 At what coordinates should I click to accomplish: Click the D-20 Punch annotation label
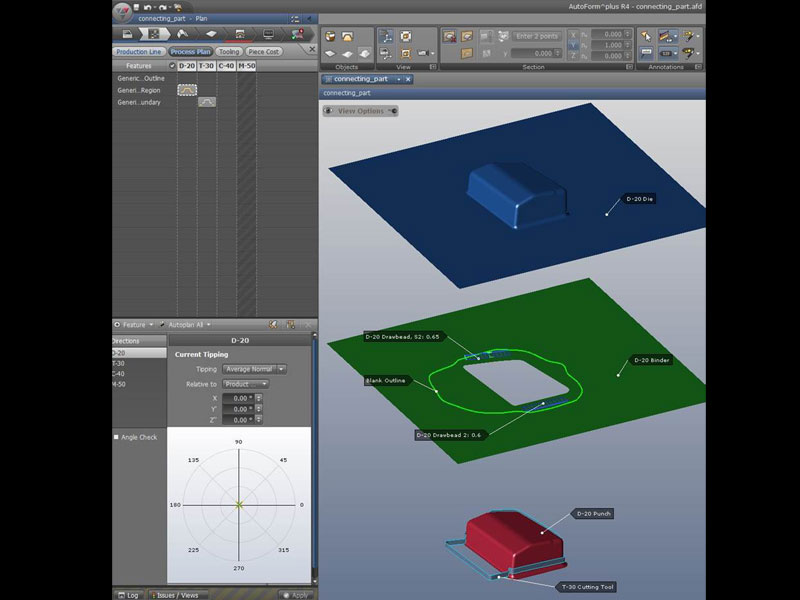(x=593, y=514)
